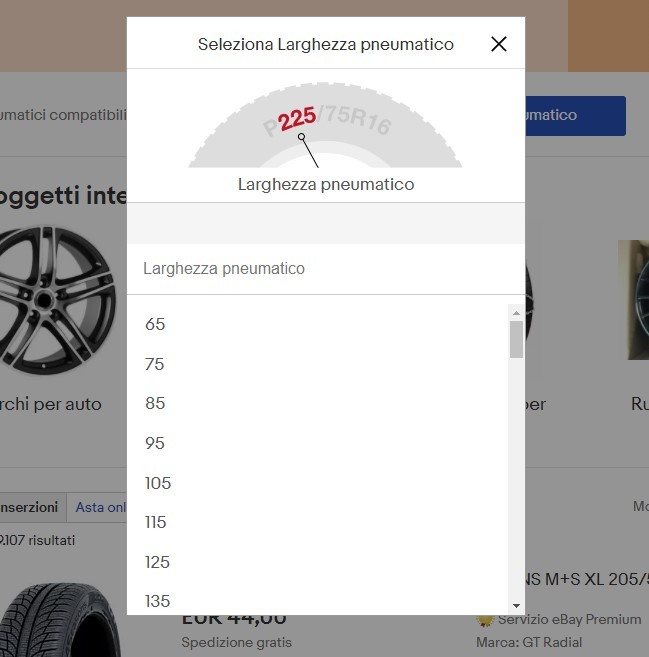Viewport: 649px width, 657px height.
Task: Pick 125 from tire widths
Action: pos(318,562)
